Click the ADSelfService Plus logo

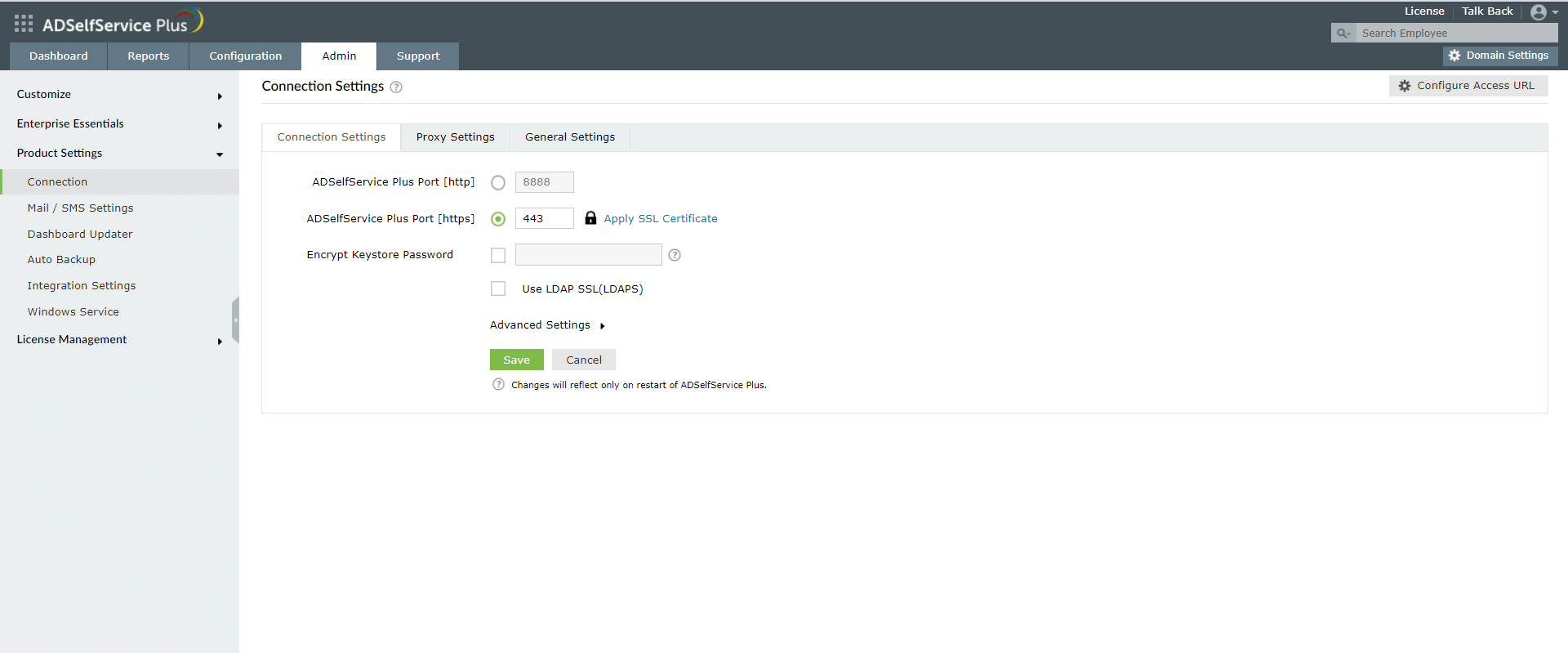tap(122, 23)
